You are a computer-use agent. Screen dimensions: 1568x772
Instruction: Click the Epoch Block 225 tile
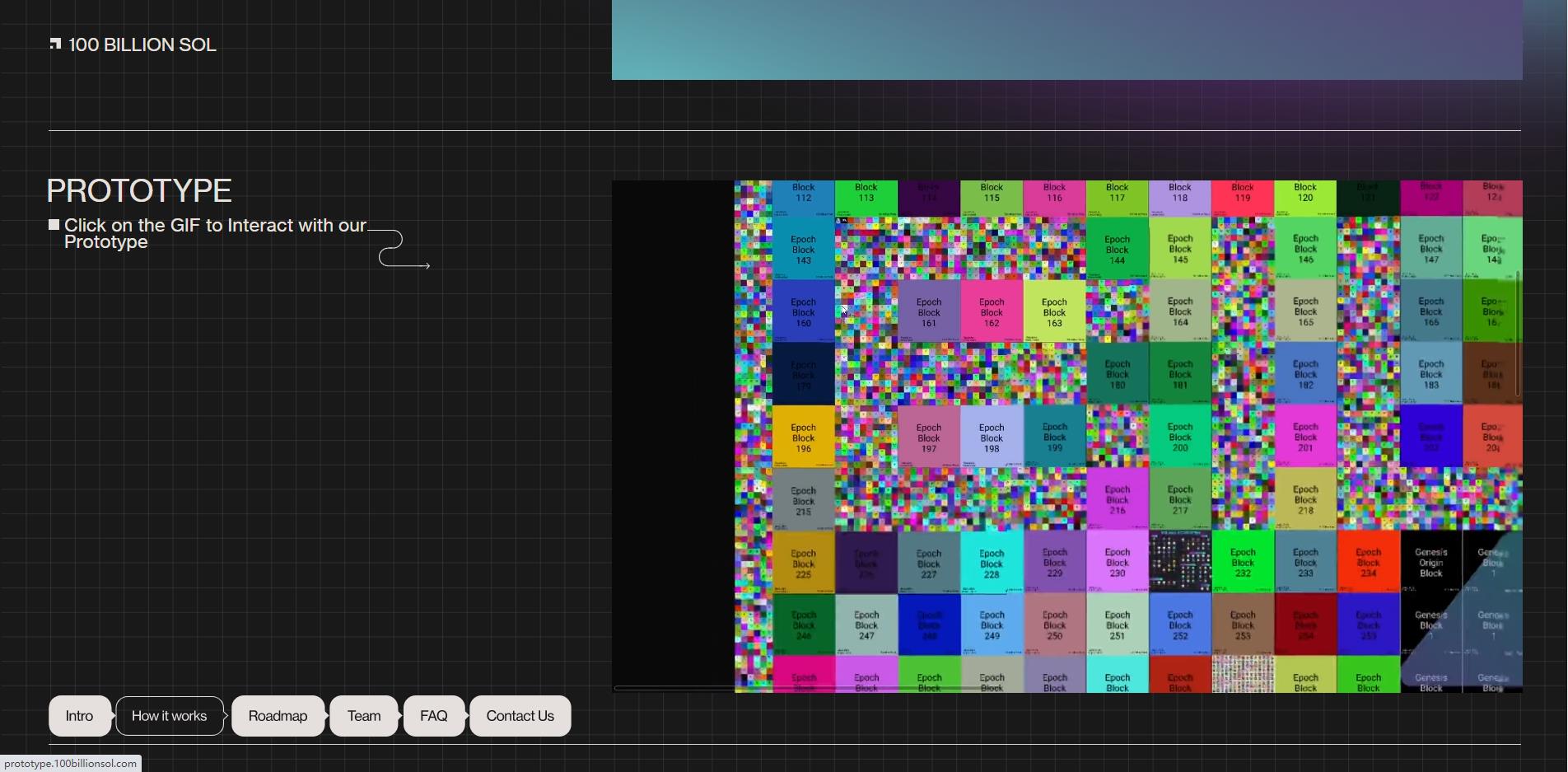[803, 562]
